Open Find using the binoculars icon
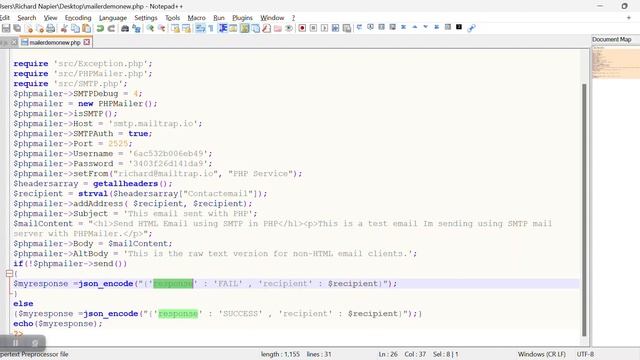Image resolution: width=640 pixels, height=360 pixels. coord(125,28)
